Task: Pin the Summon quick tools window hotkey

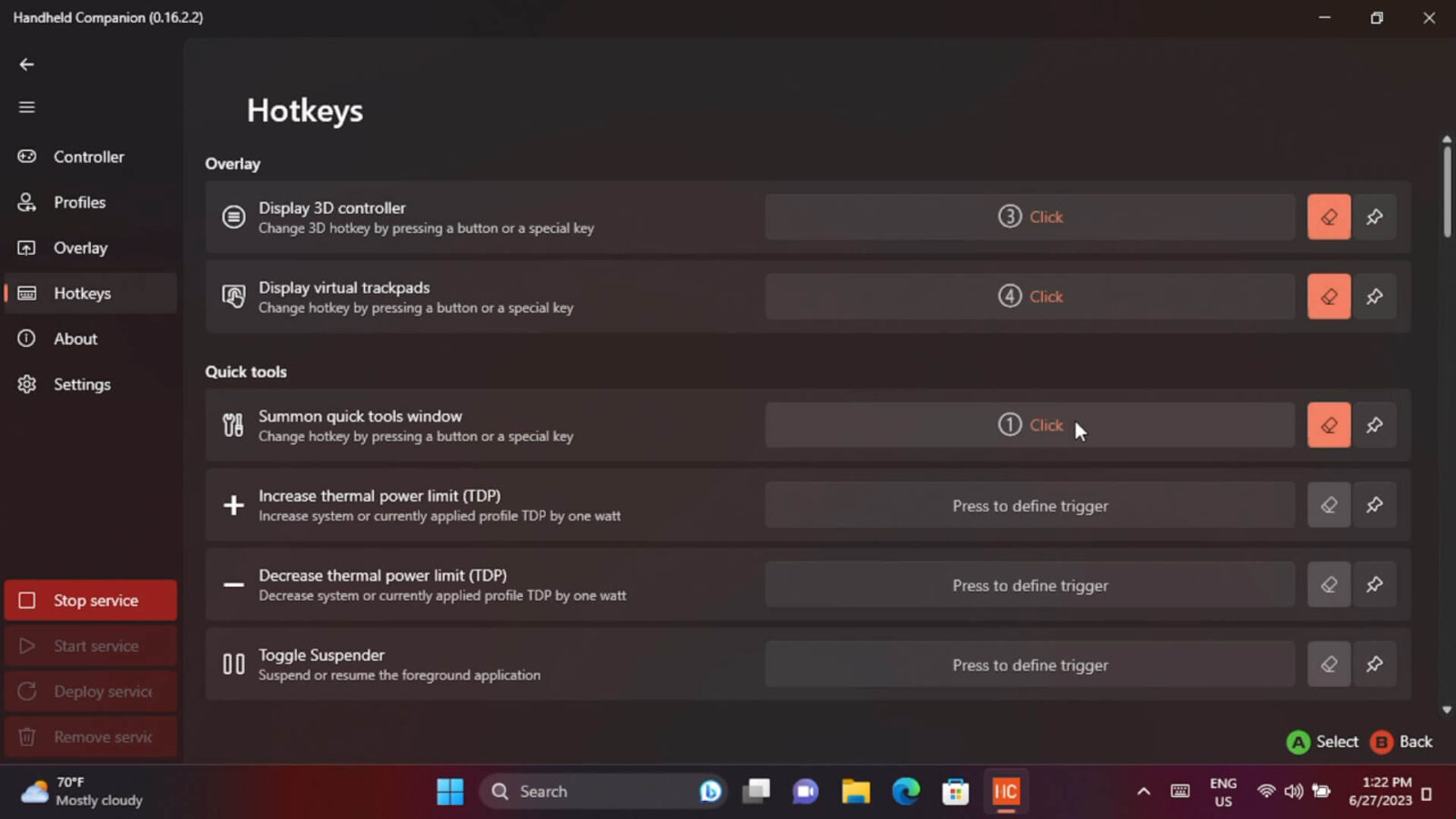Action: point(1374,425)
